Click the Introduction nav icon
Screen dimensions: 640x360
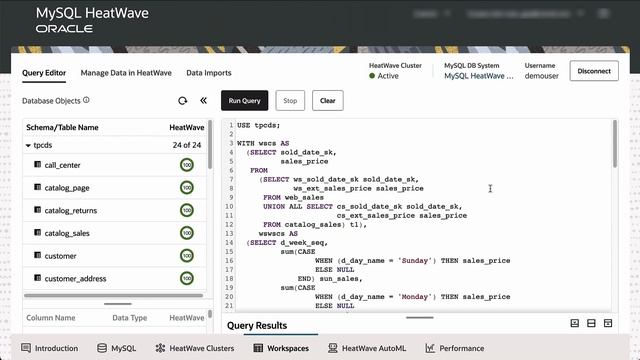[26, 348]
